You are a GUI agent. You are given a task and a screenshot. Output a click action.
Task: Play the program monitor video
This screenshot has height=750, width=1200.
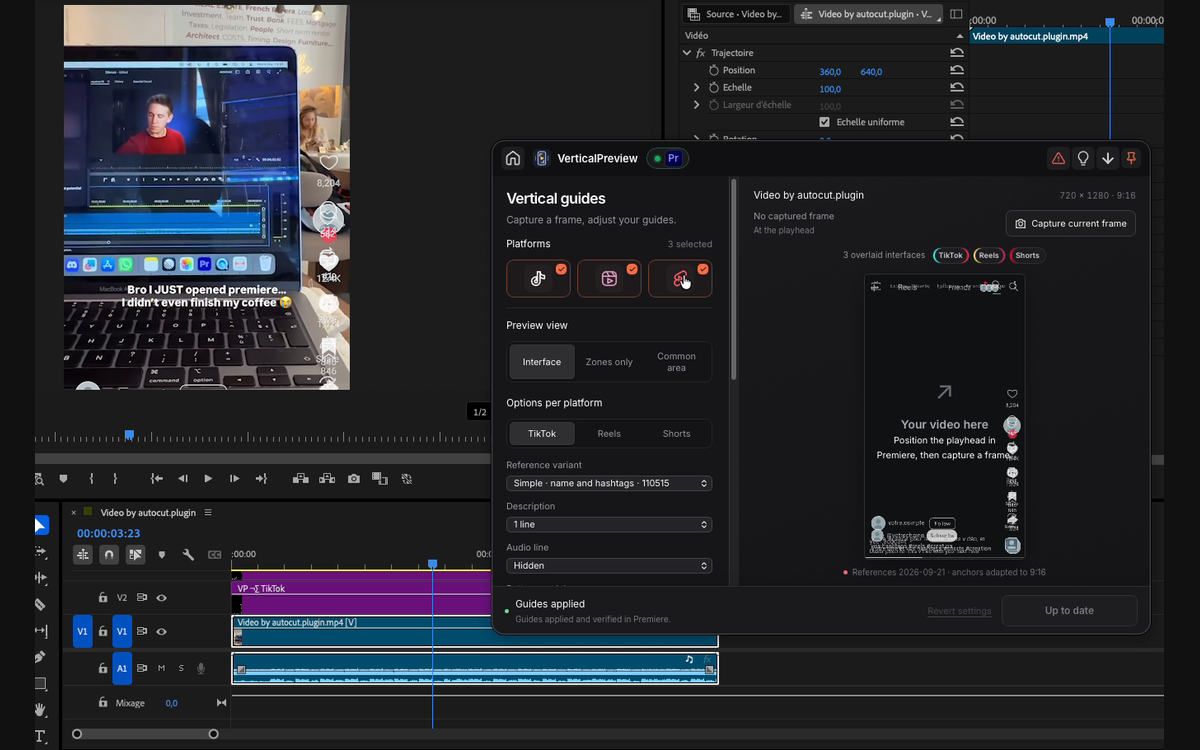[x=208, y=479]
